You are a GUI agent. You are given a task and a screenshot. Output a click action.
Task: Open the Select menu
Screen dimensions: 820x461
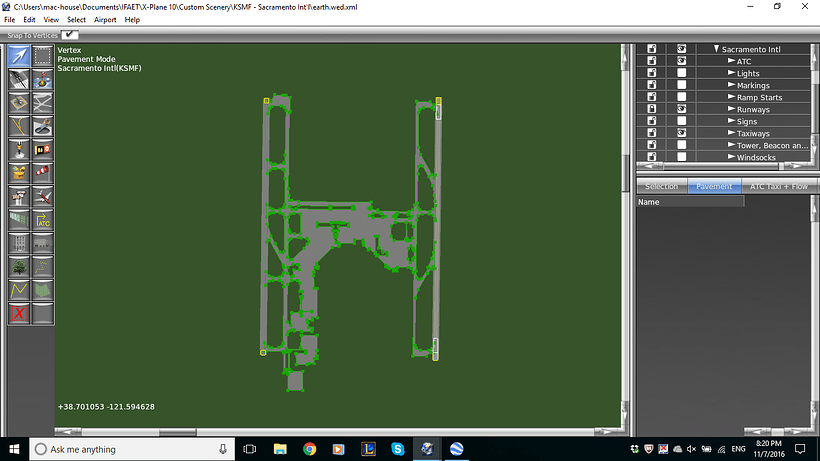tap(76, 20)
